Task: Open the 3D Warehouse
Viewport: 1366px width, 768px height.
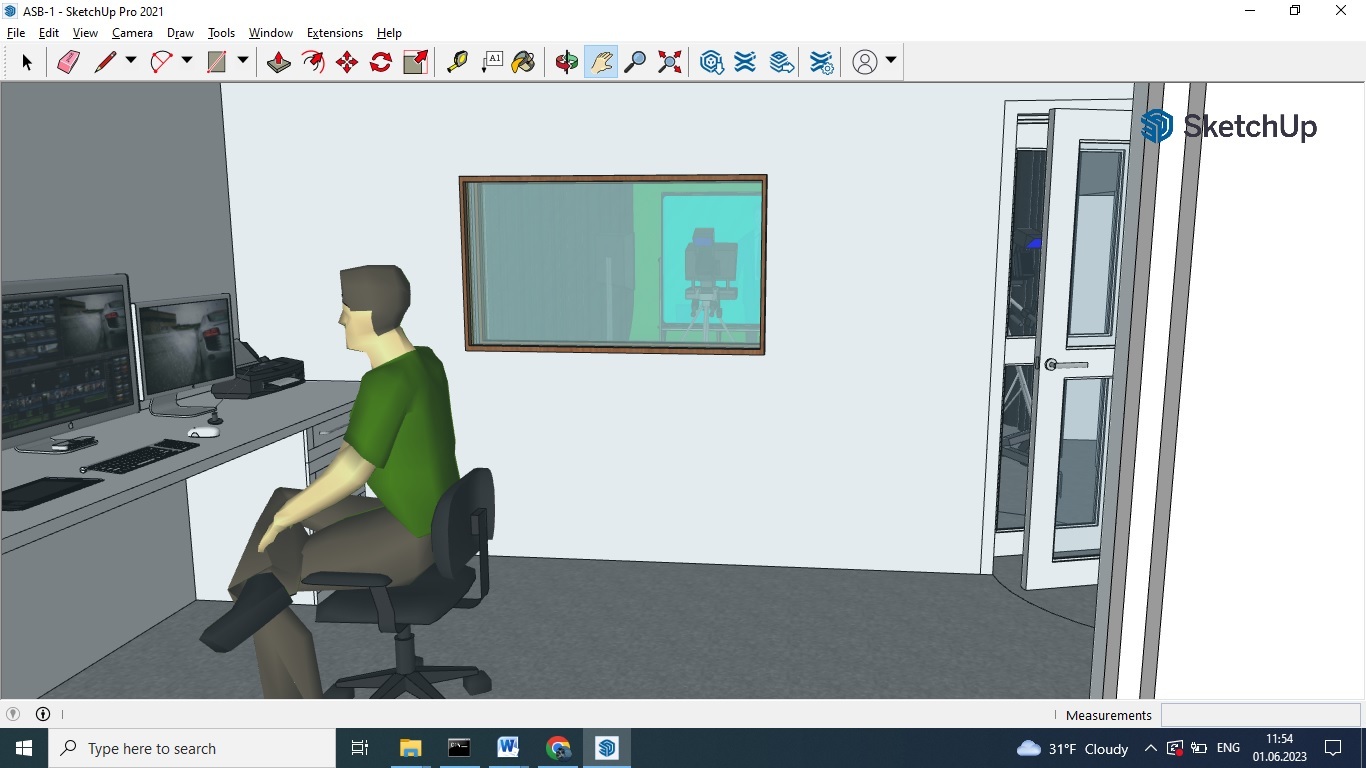Action: click(712, 62)
